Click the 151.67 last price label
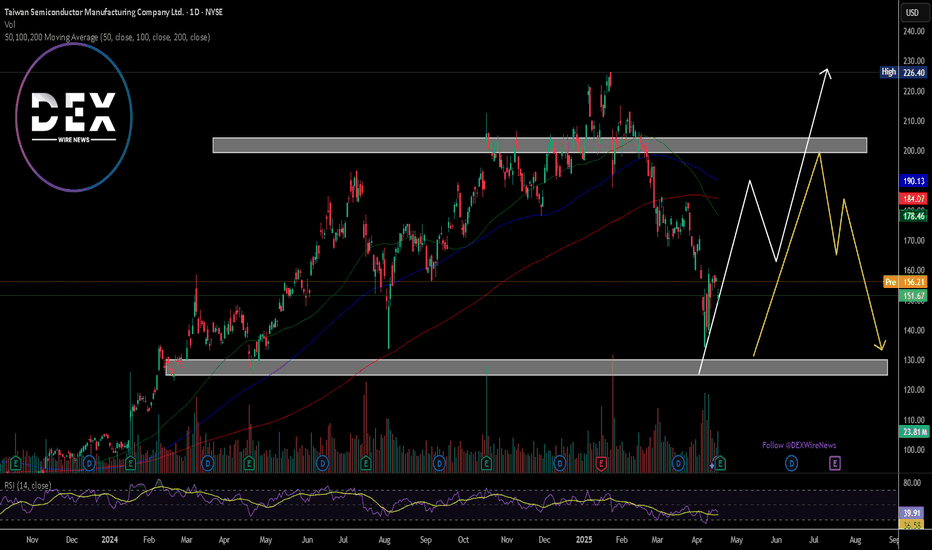This screenshot has width=932, height=550. pos(914,296)
